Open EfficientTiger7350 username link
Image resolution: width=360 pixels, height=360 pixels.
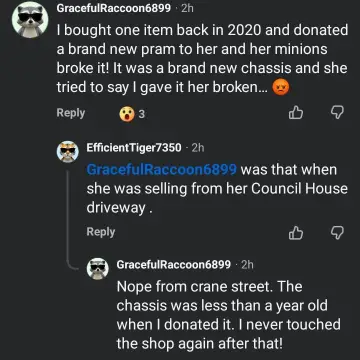click(x=134, y=147)
